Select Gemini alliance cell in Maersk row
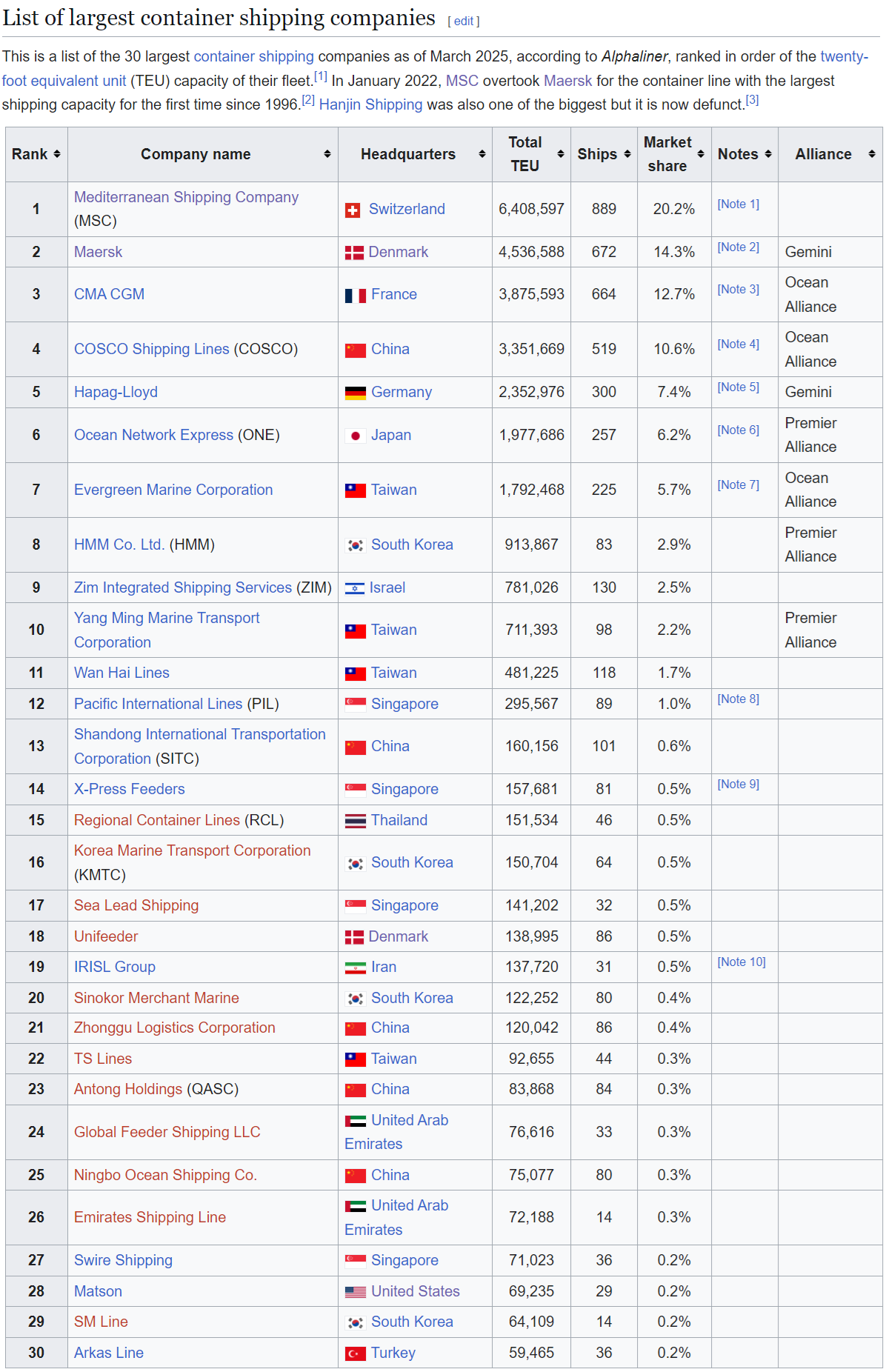Screen dimensions: 886x1372 [x=830, y=252]
